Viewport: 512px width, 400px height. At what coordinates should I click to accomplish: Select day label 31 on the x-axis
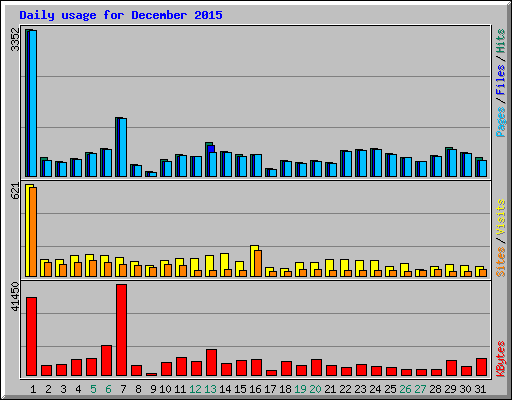pos(480,389)
